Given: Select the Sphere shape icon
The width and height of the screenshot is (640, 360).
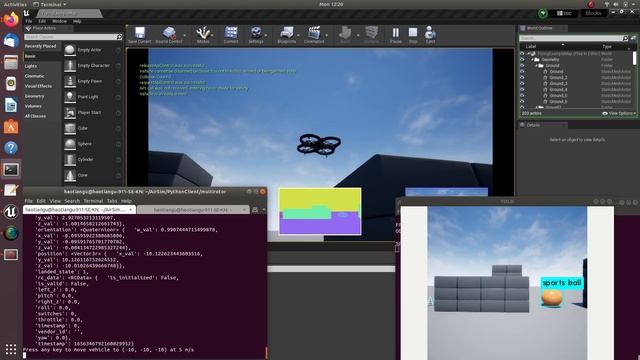Looking at the screenshot, I should pyautogui.click(x=70, y=144).
